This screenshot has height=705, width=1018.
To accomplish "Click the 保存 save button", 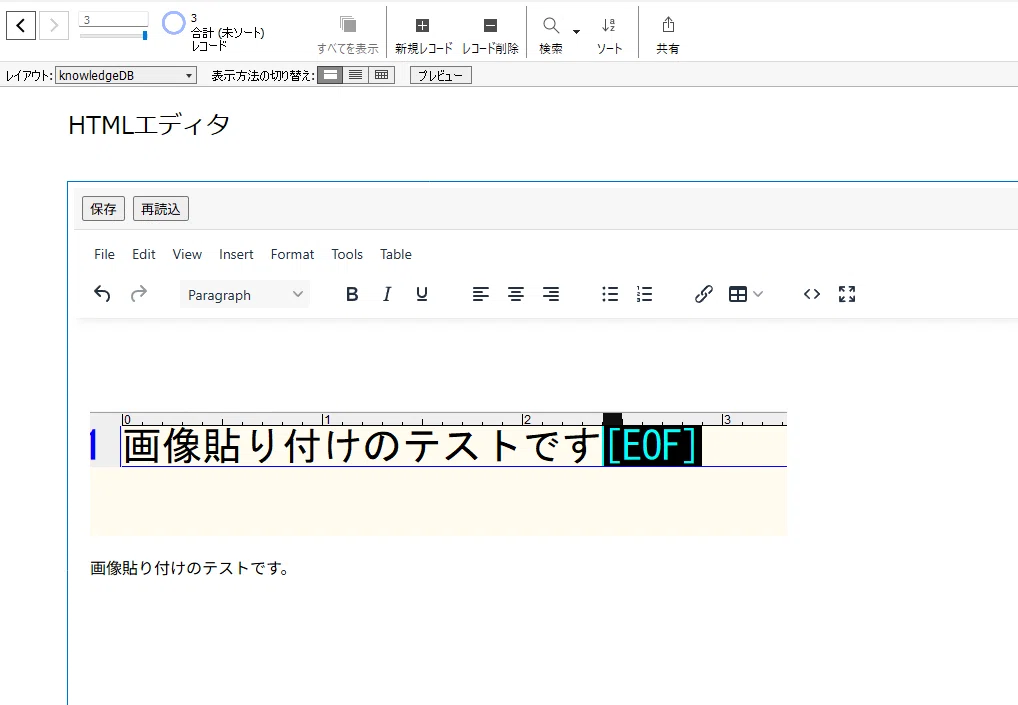I will coord(103,209).
